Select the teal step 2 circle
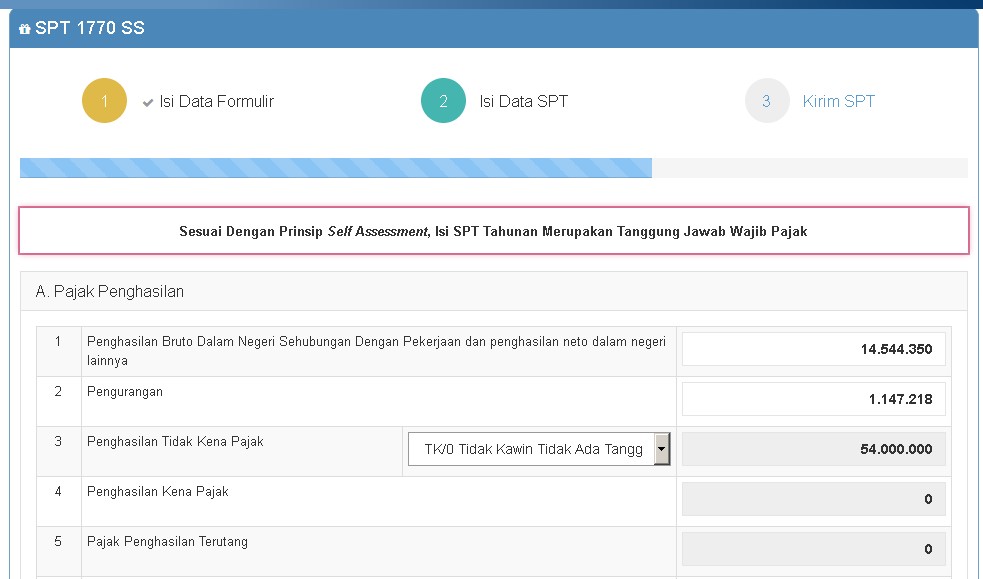This screenshot has width=983, height=579. pos(443,100)
